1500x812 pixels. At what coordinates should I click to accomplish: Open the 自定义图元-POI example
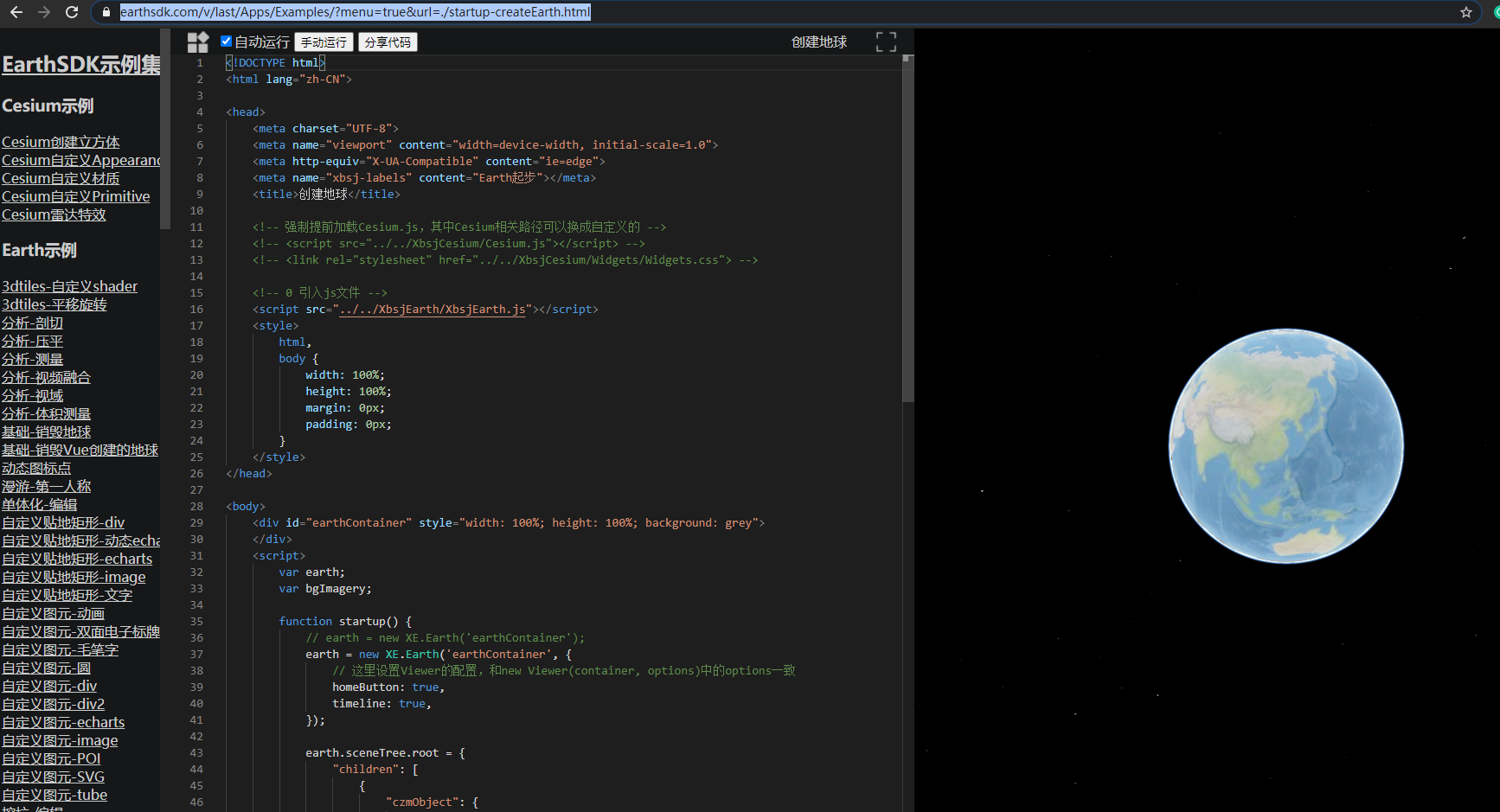point(51,758)
